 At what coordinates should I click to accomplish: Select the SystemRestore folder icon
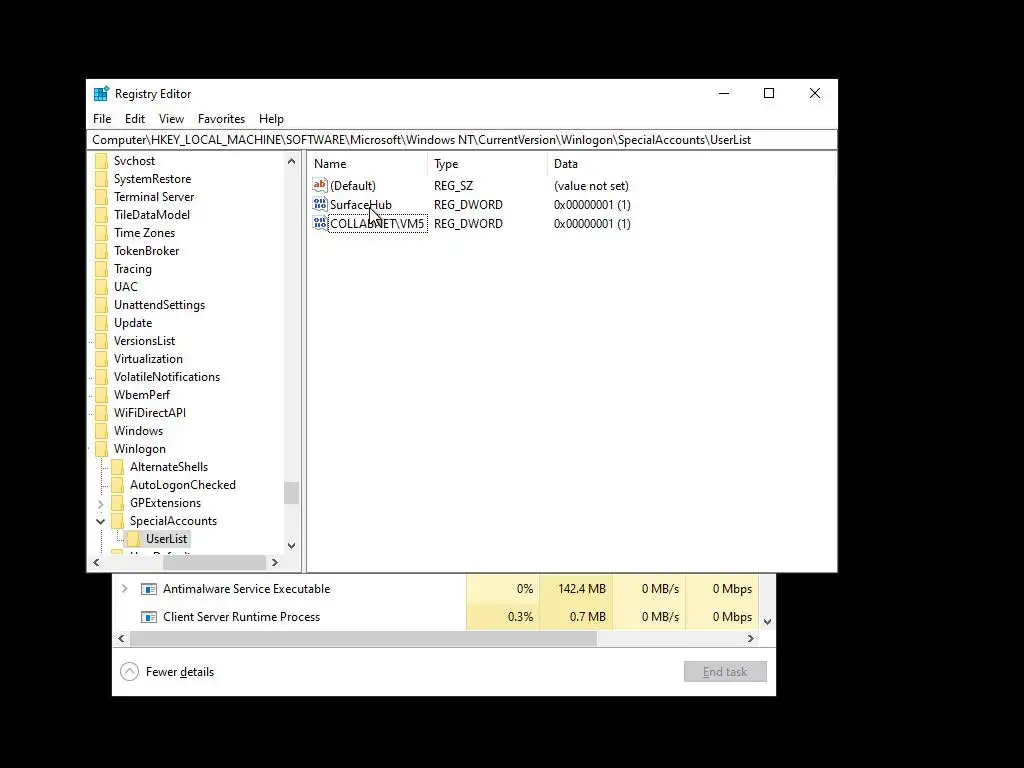point(101,179)
